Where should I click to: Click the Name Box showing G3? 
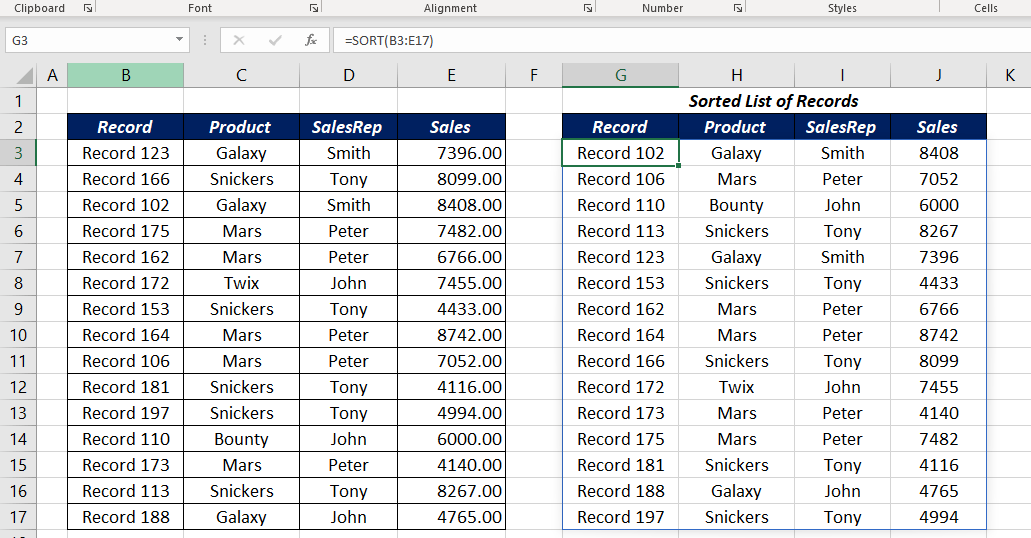(90, 40)
